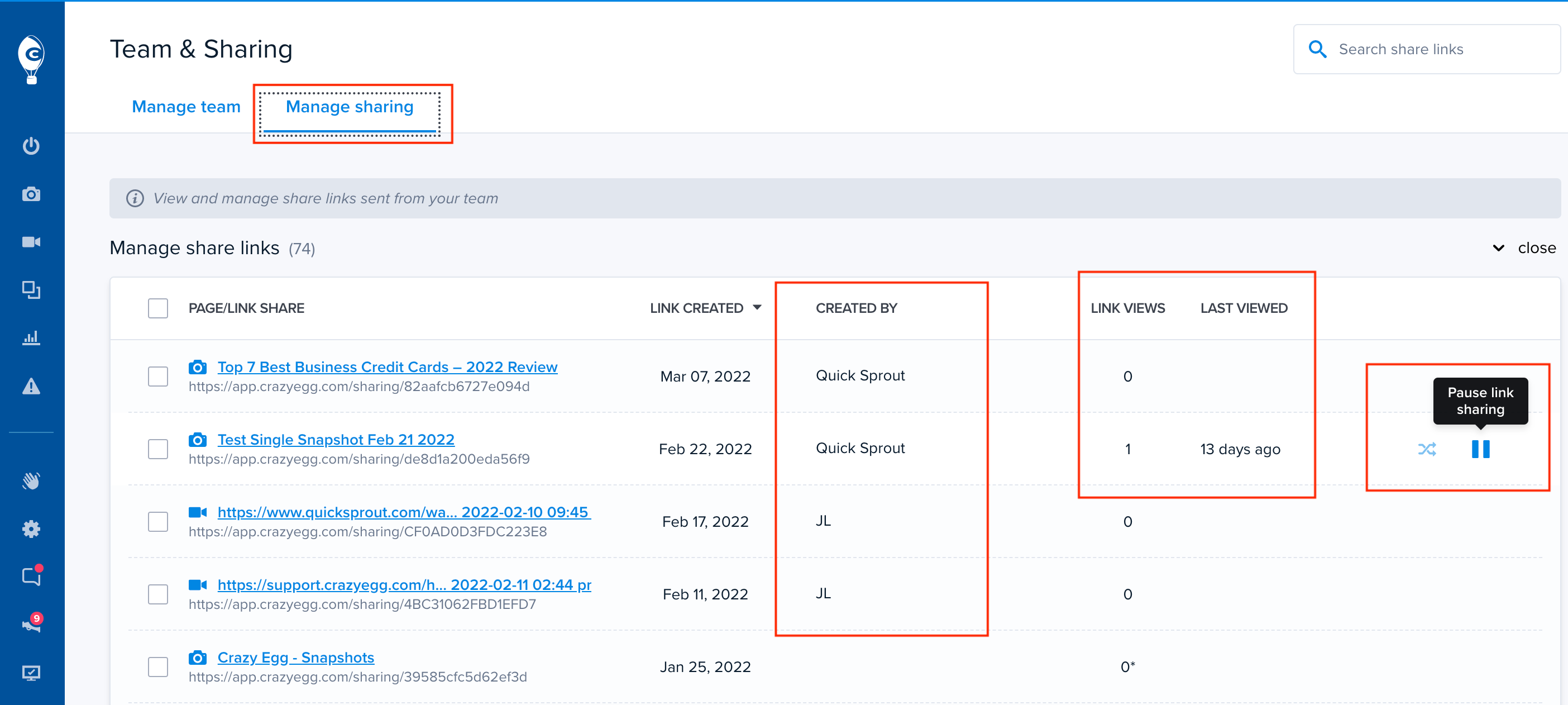
Task: Switch to the Manage team tab
Action: 187,107
